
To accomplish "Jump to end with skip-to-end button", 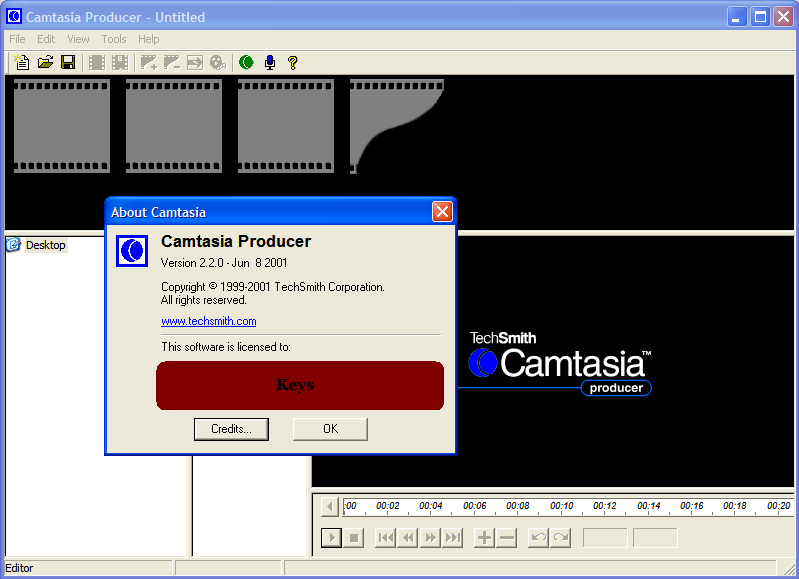I will tap(452, 537).
